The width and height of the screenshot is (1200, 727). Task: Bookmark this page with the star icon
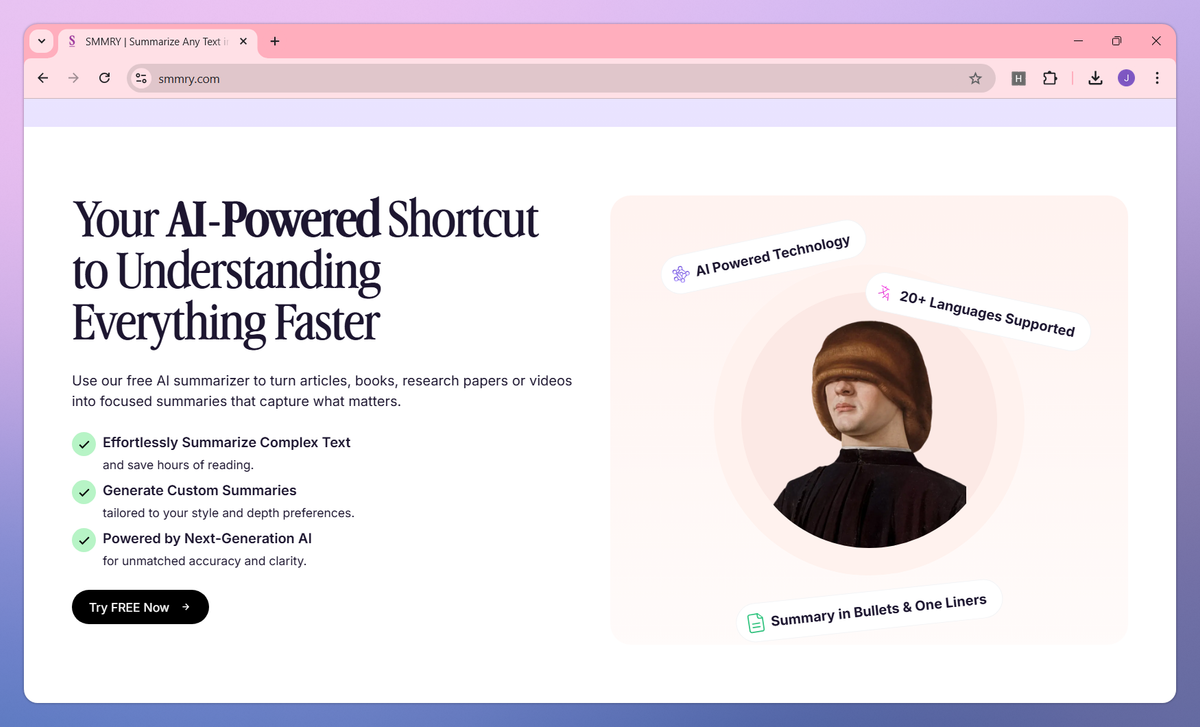pyautogui.click(x=975, y=78)
